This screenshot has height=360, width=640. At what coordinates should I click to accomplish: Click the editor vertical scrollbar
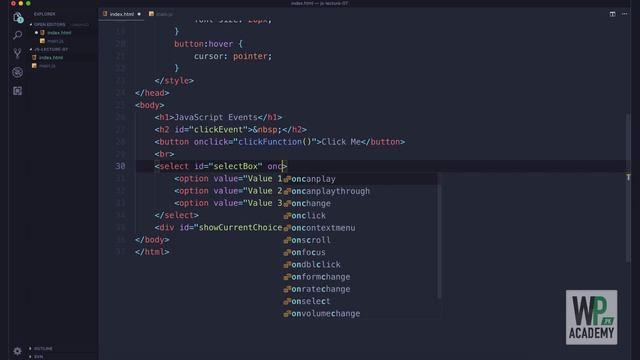tap(628, 188)
